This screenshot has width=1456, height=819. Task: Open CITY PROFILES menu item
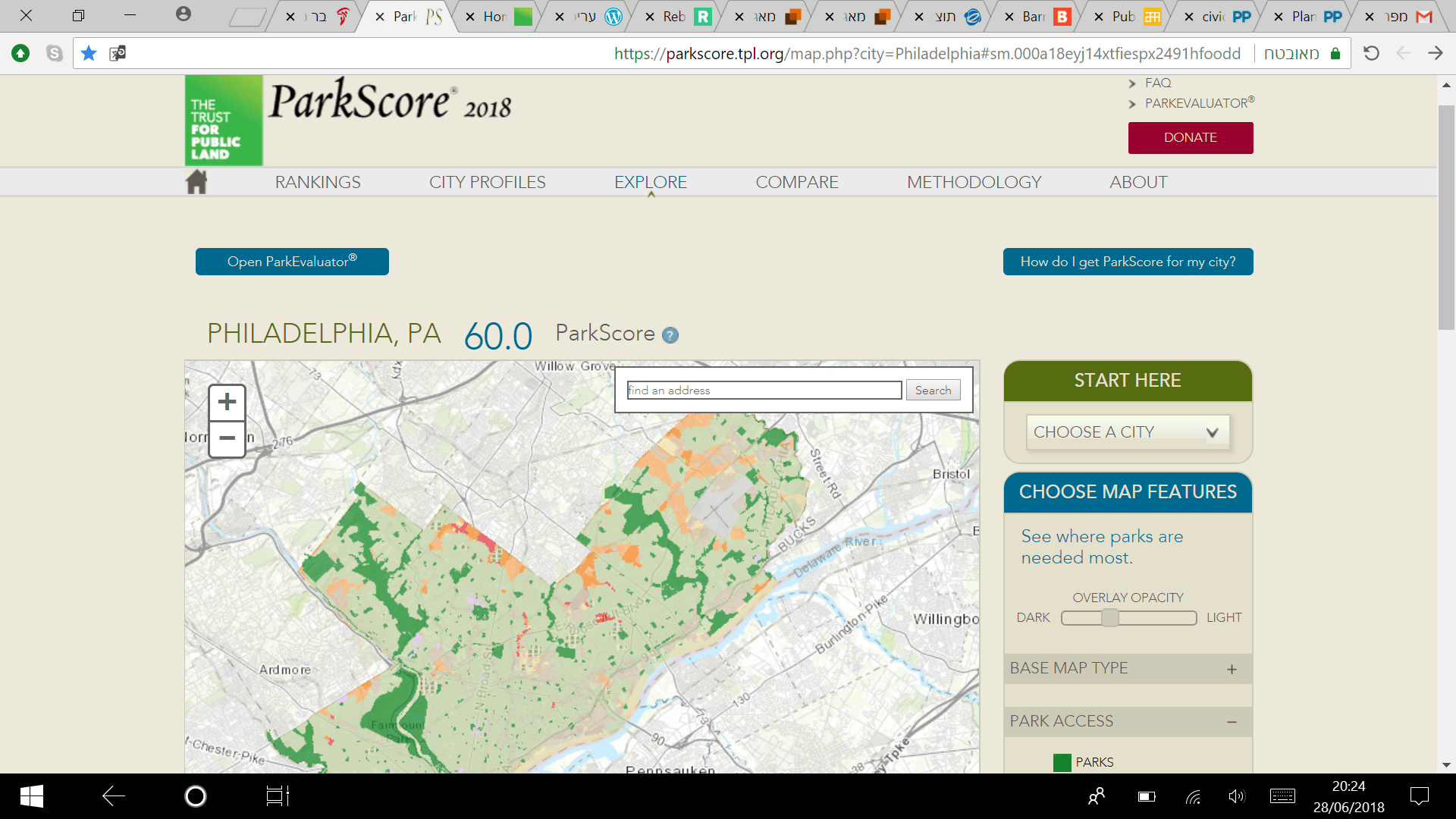[x=488, y=182]
